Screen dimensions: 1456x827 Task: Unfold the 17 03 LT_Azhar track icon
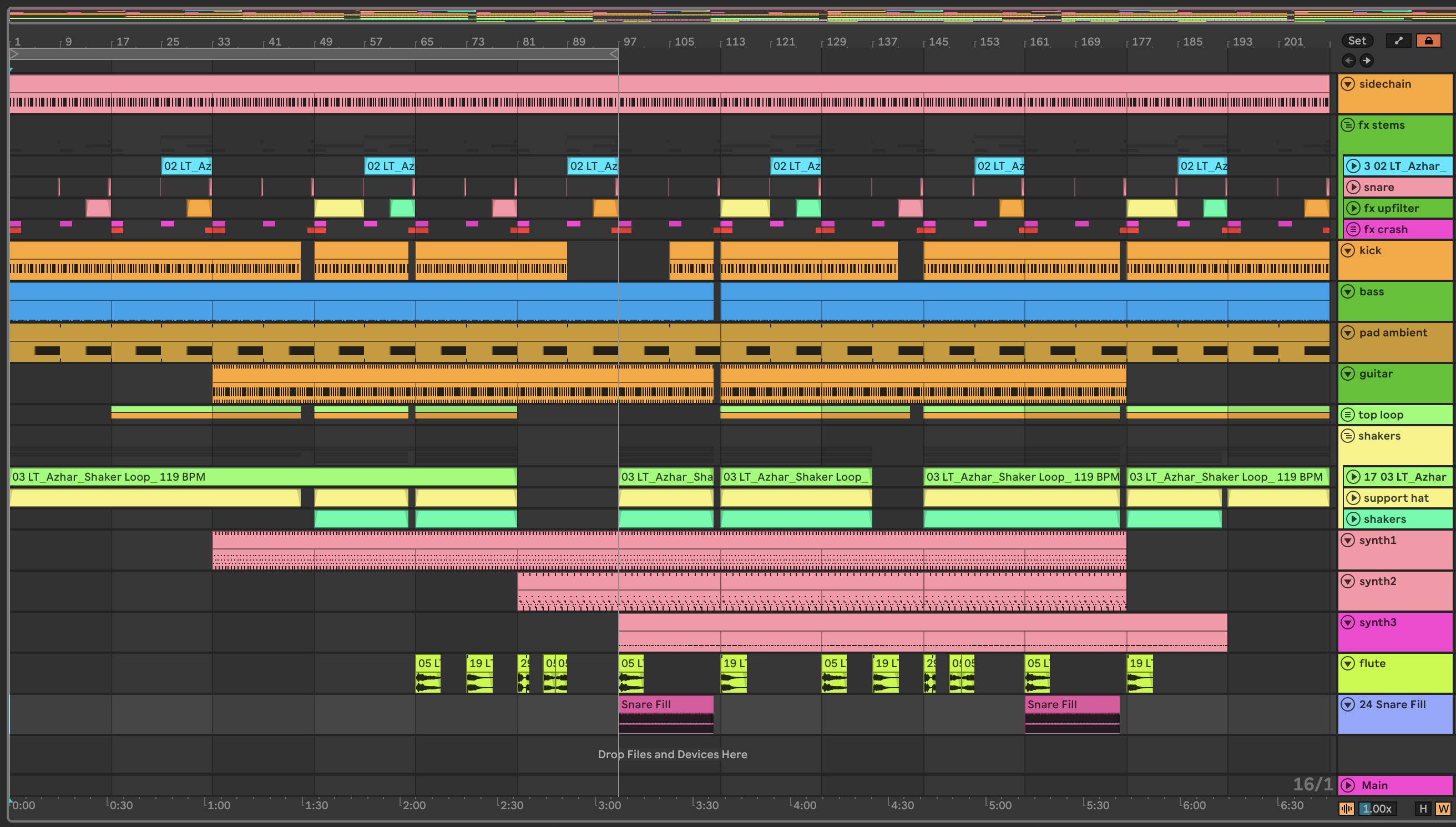[1353, 477]
